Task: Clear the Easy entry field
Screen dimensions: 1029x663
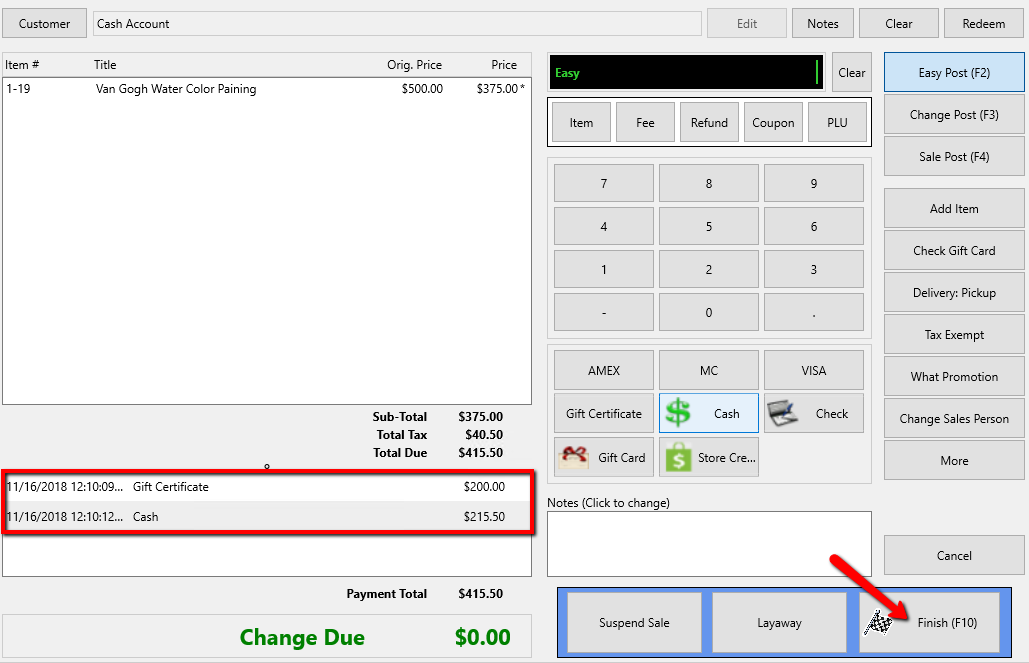Action: click(852, 73)
